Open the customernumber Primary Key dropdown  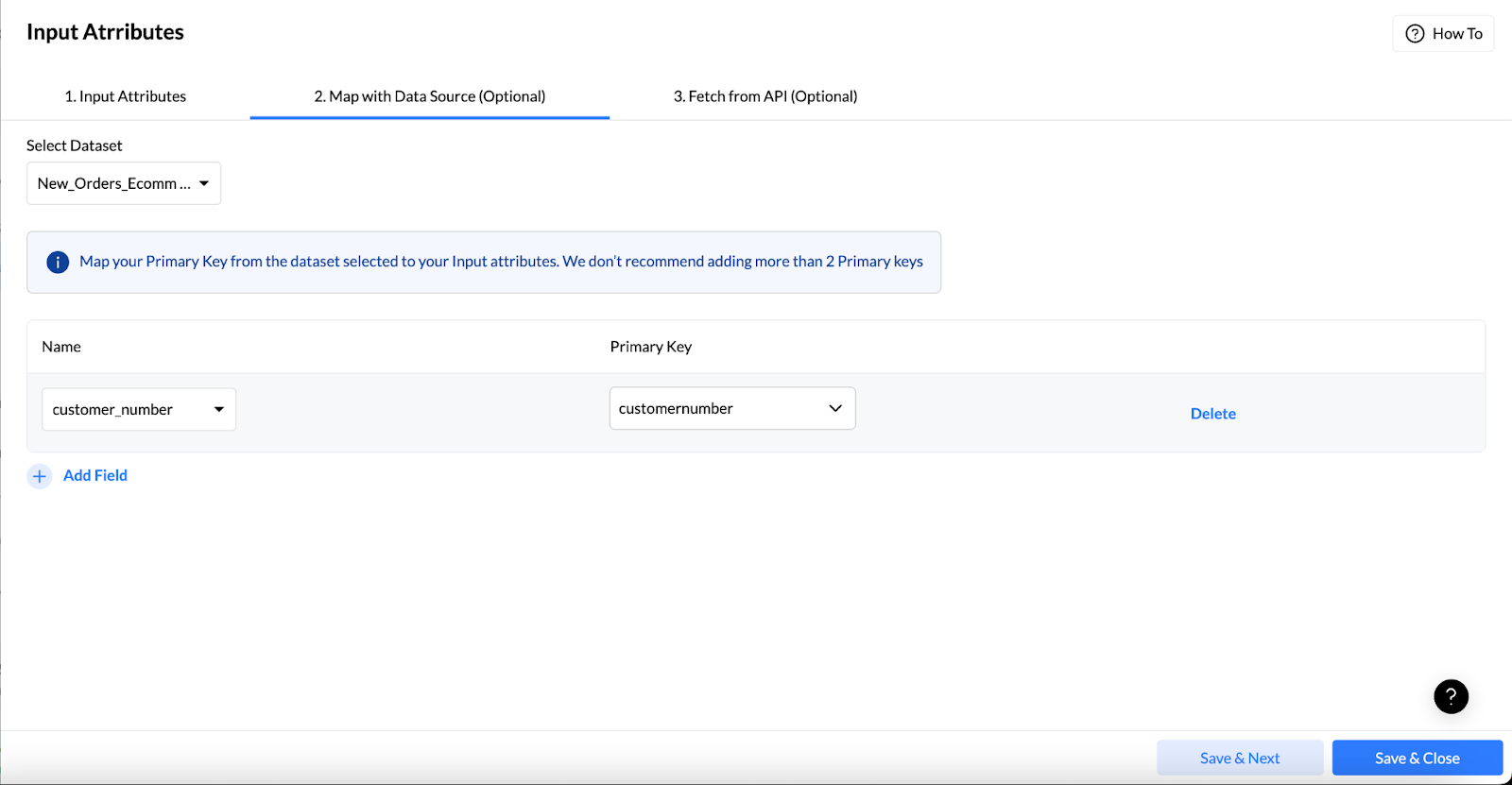click(732, 408)
